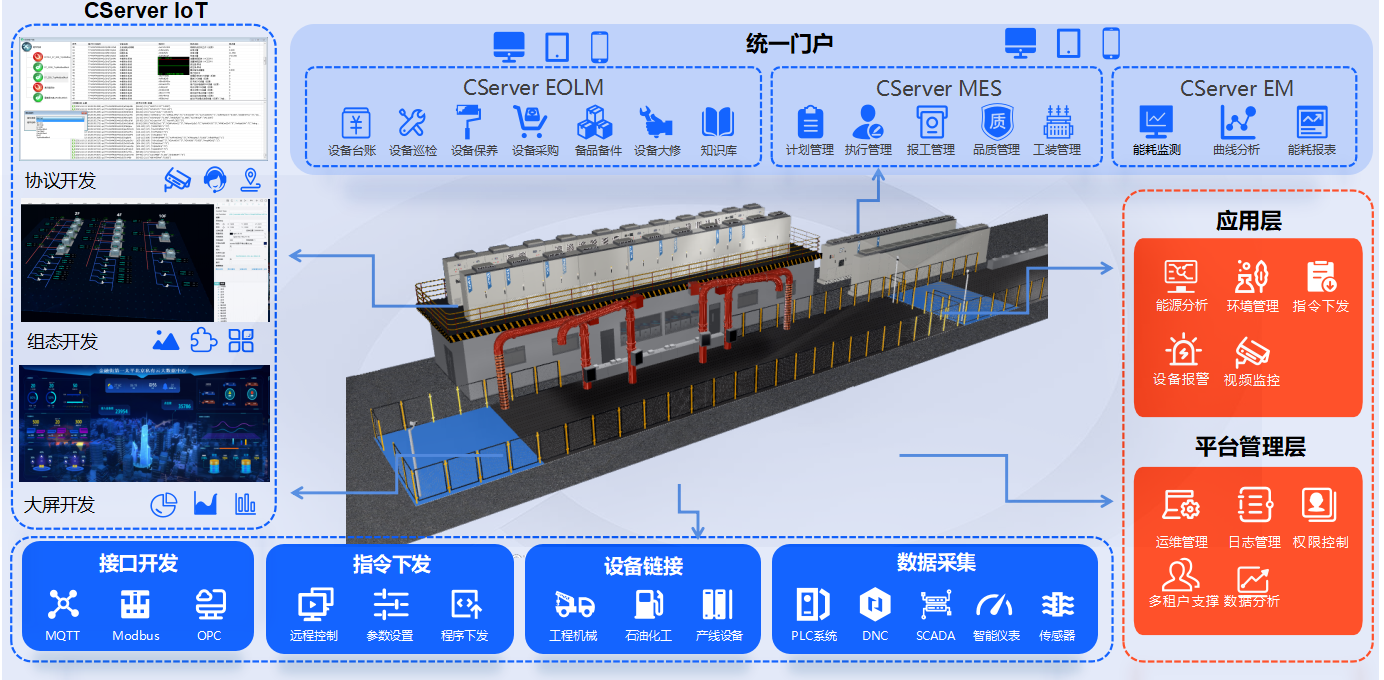Open 能源分析 in application layer
This screenshot has width=1384, height=680.
click(1181, 276)
